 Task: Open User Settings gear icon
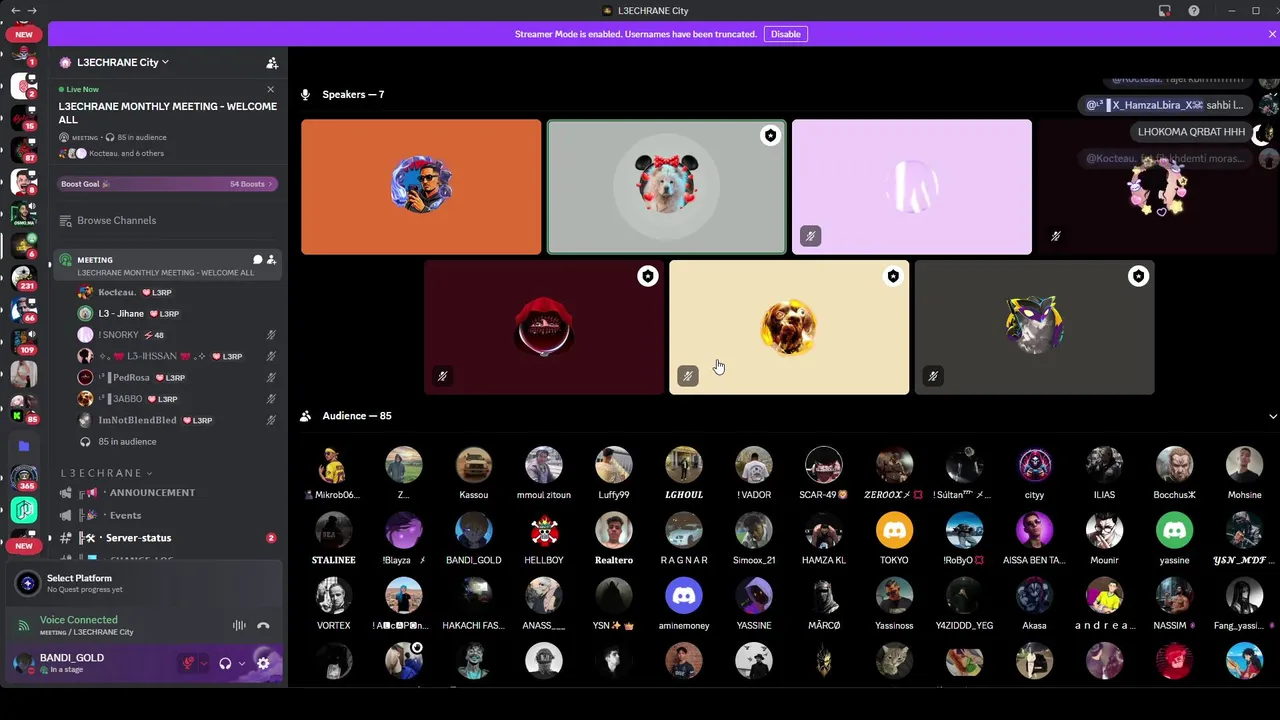tap(263, 663)
